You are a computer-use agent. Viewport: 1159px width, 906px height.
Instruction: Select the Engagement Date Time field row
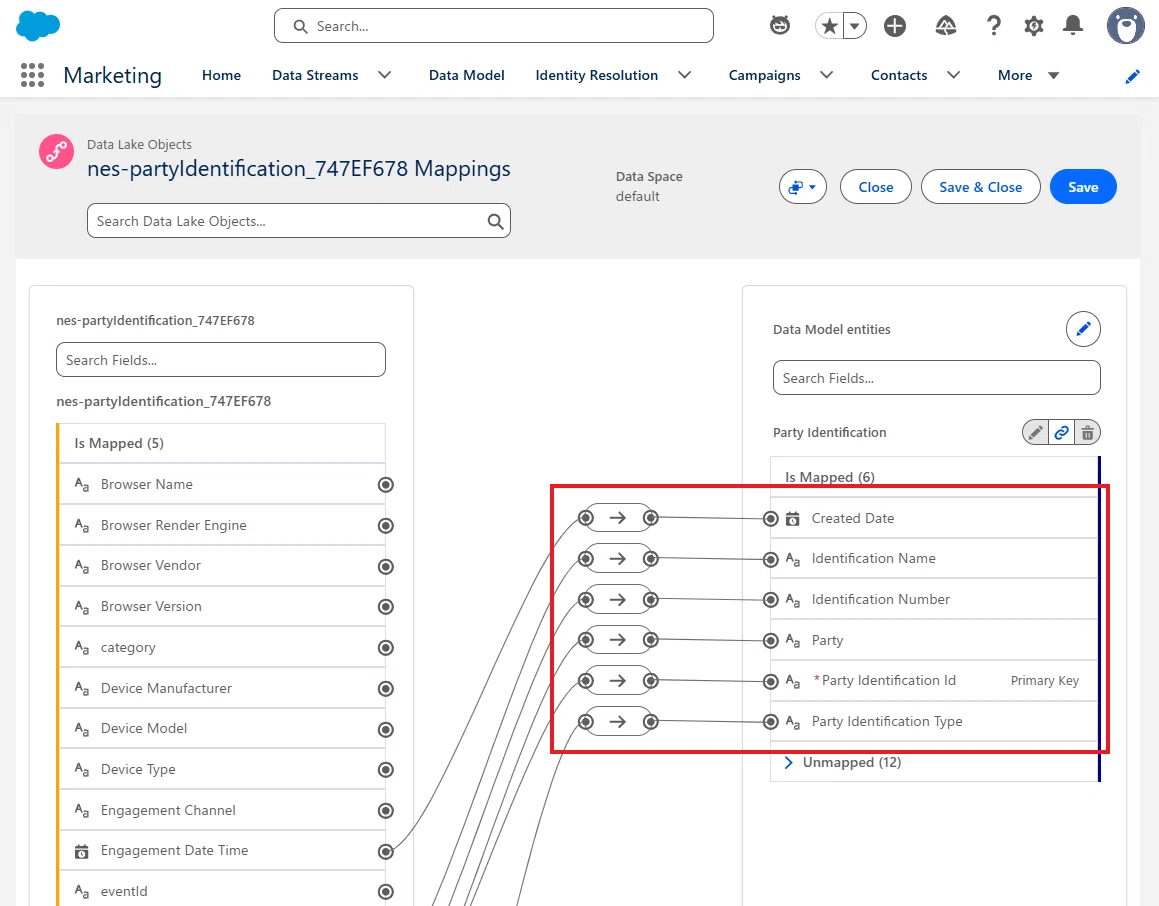[222, 851]
